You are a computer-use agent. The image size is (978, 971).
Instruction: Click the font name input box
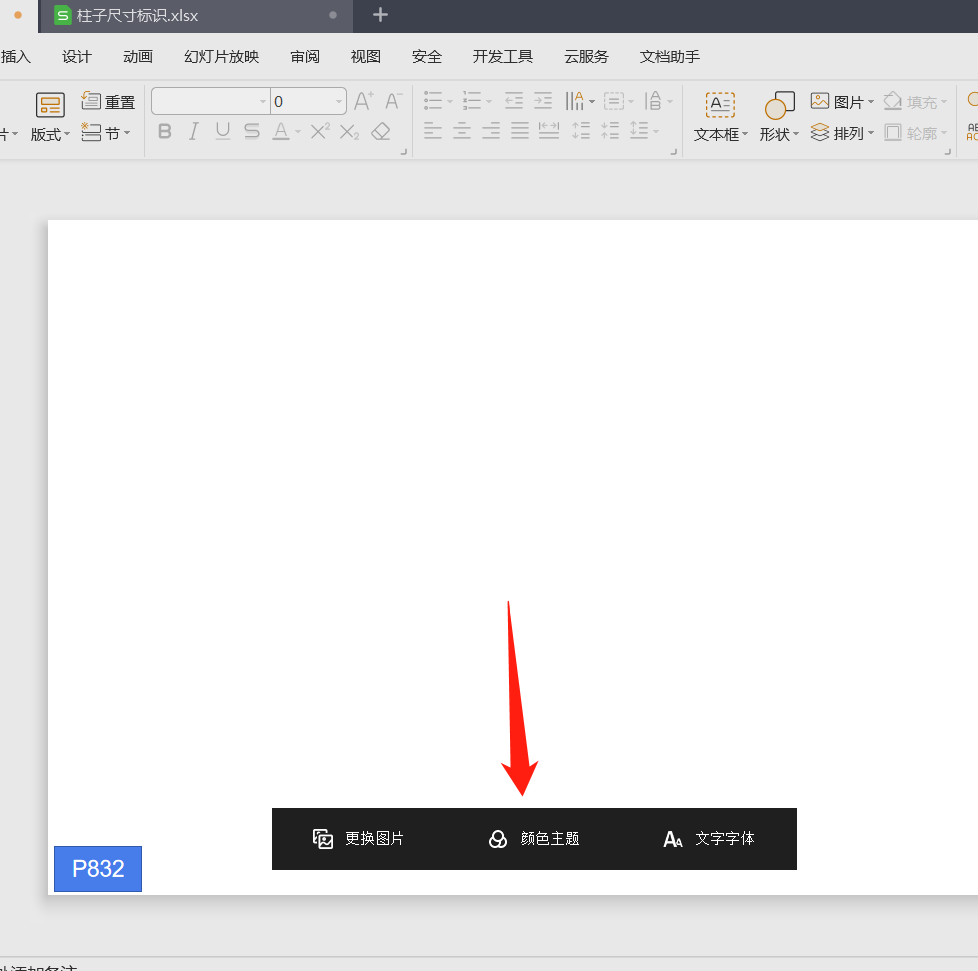pyautogui.click(x=205, y=102)
